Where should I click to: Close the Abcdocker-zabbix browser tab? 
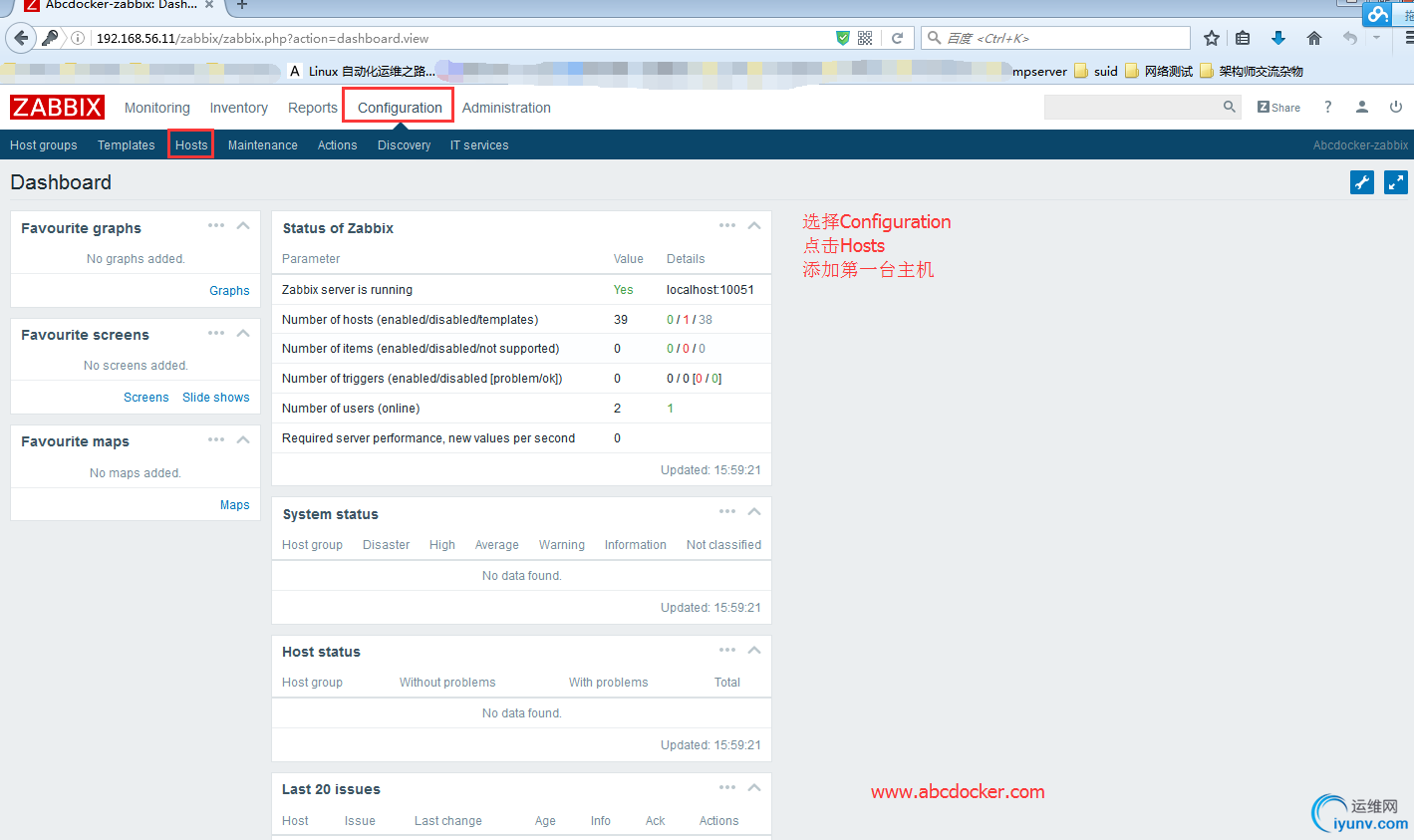209,5
